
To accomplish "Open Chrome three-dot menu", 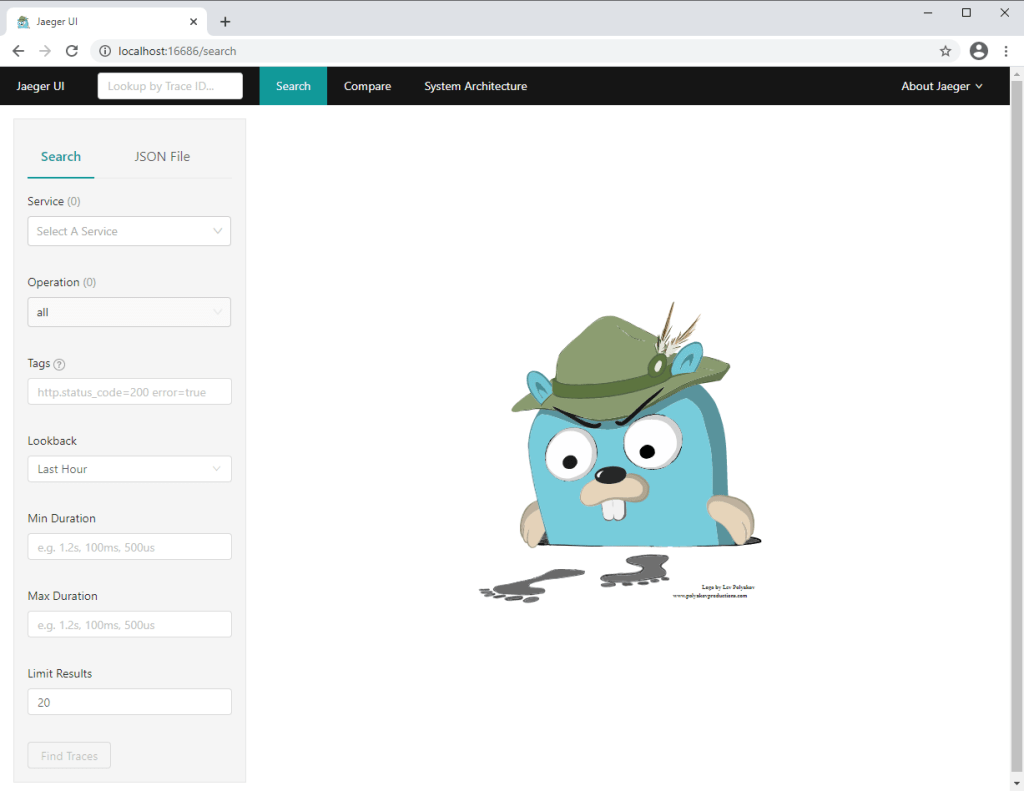I will [x=1006, y=51].
